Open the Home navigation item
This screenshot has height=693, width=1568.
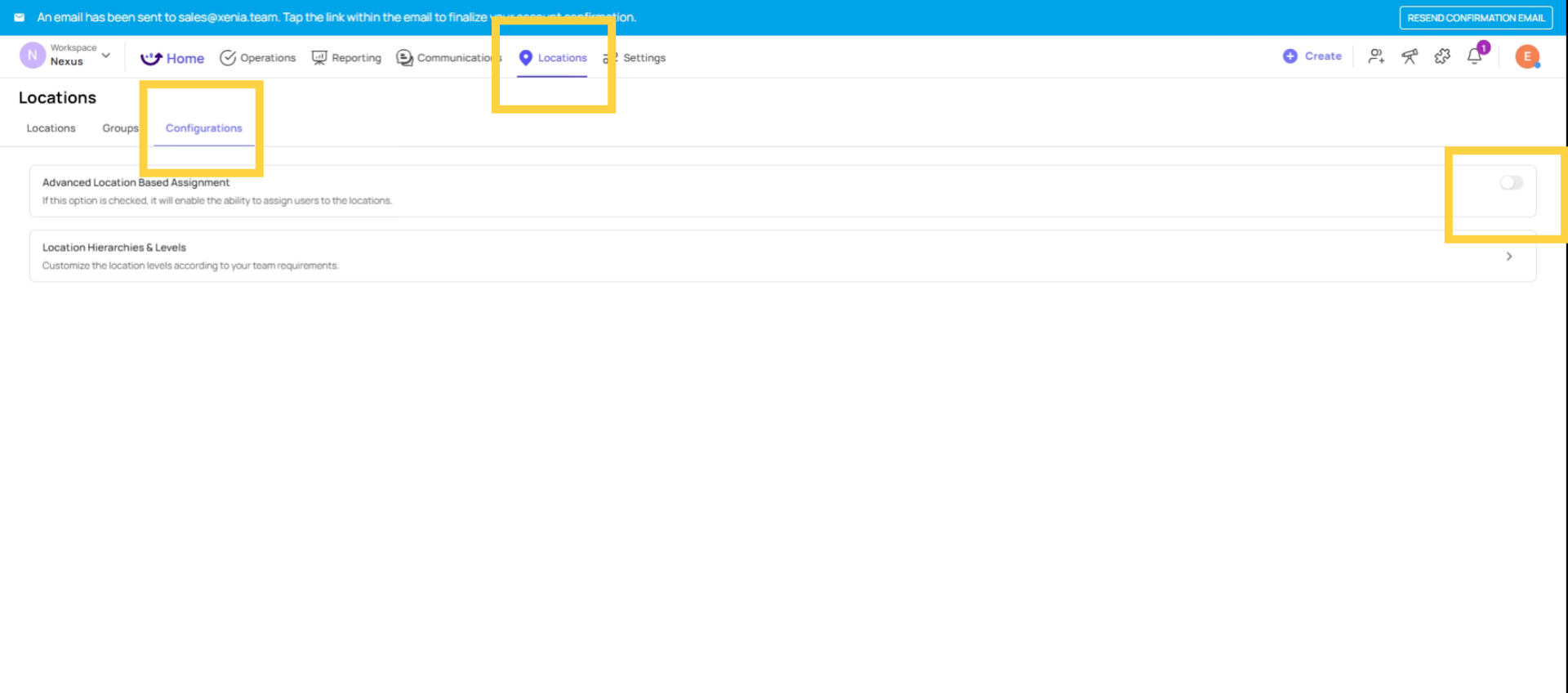coord(172,58)
